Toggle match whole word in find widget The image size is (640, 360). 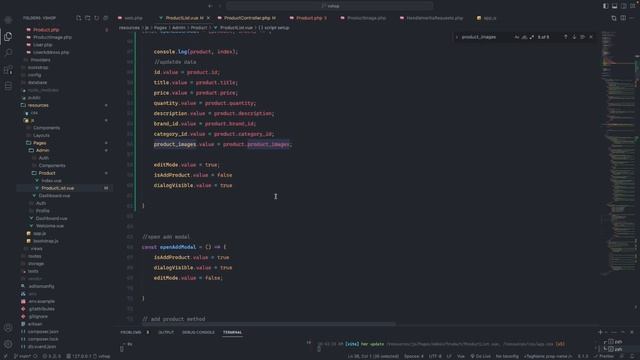tap(524, 37)
